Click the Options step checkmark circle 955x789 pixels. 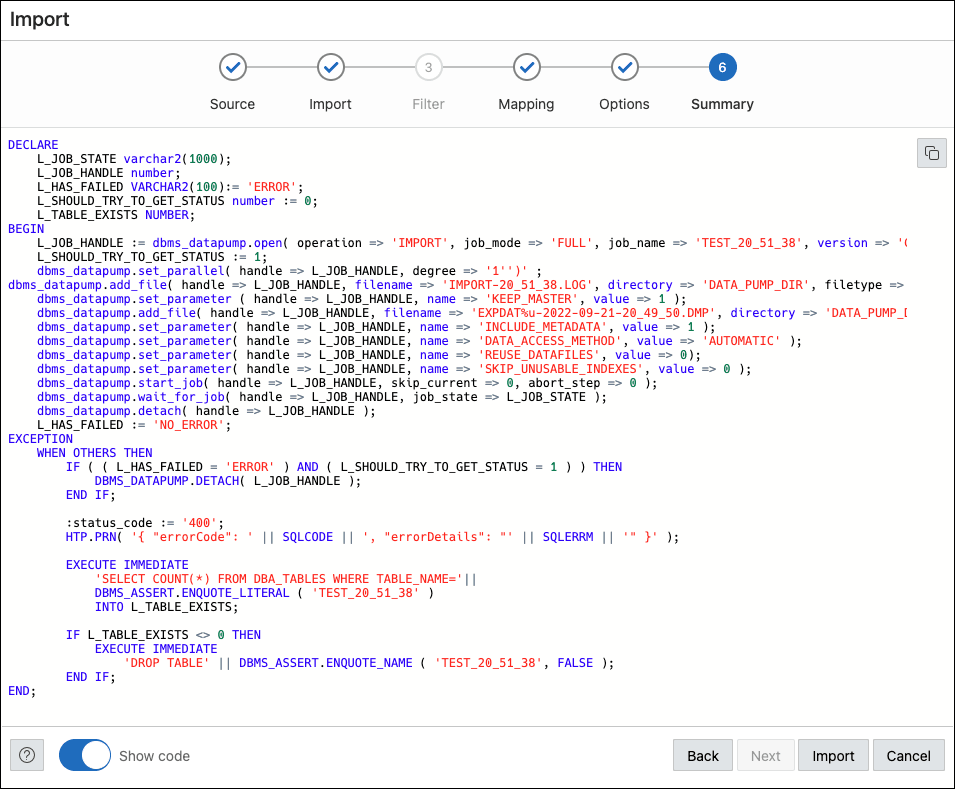tap(624, 67)
